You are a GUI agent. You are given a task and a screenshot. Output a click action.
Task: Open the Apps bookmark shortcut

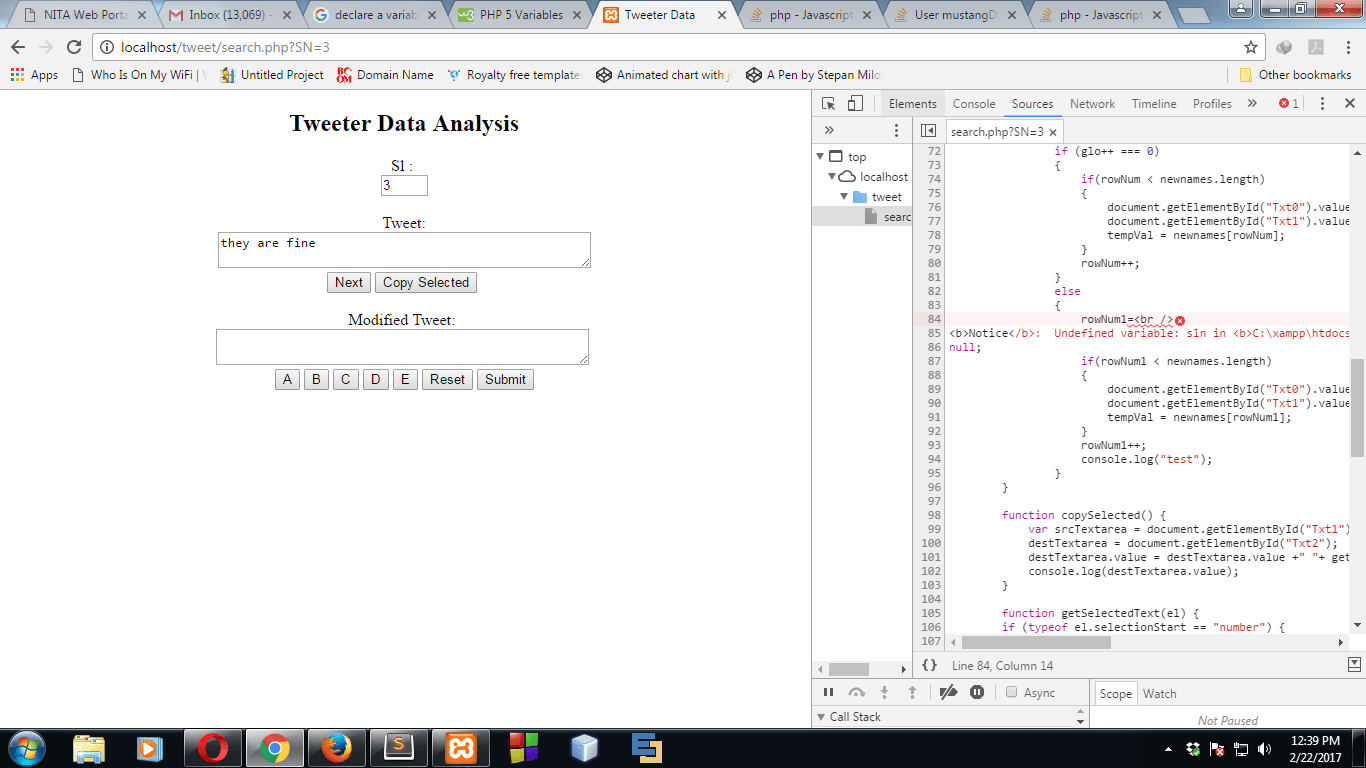pos(34,75)
